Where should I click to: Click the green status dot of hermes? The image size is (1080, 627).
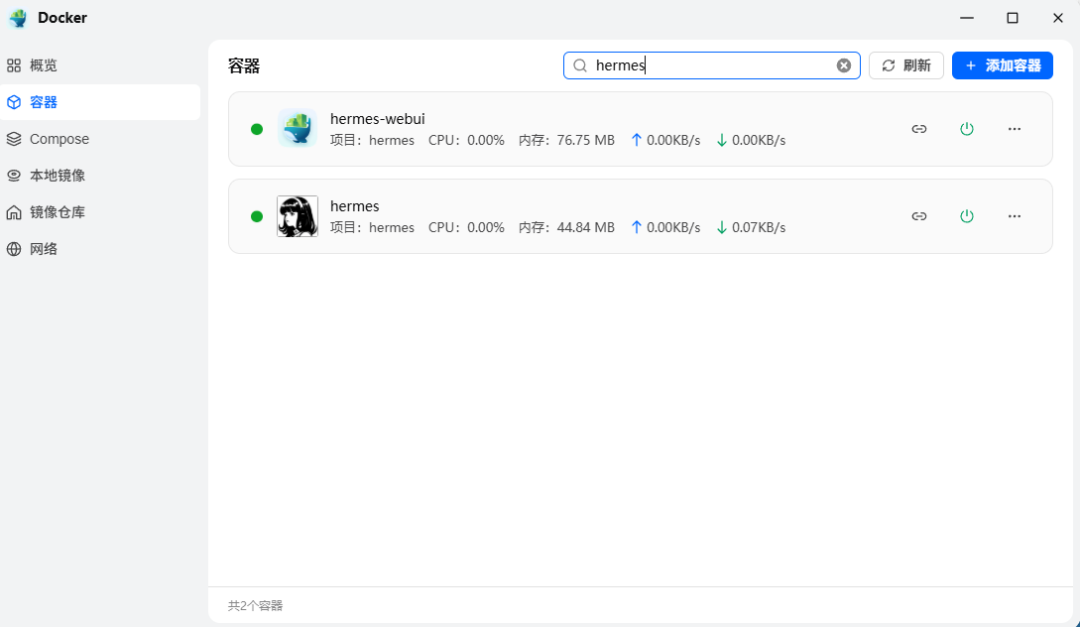point(257,216)
